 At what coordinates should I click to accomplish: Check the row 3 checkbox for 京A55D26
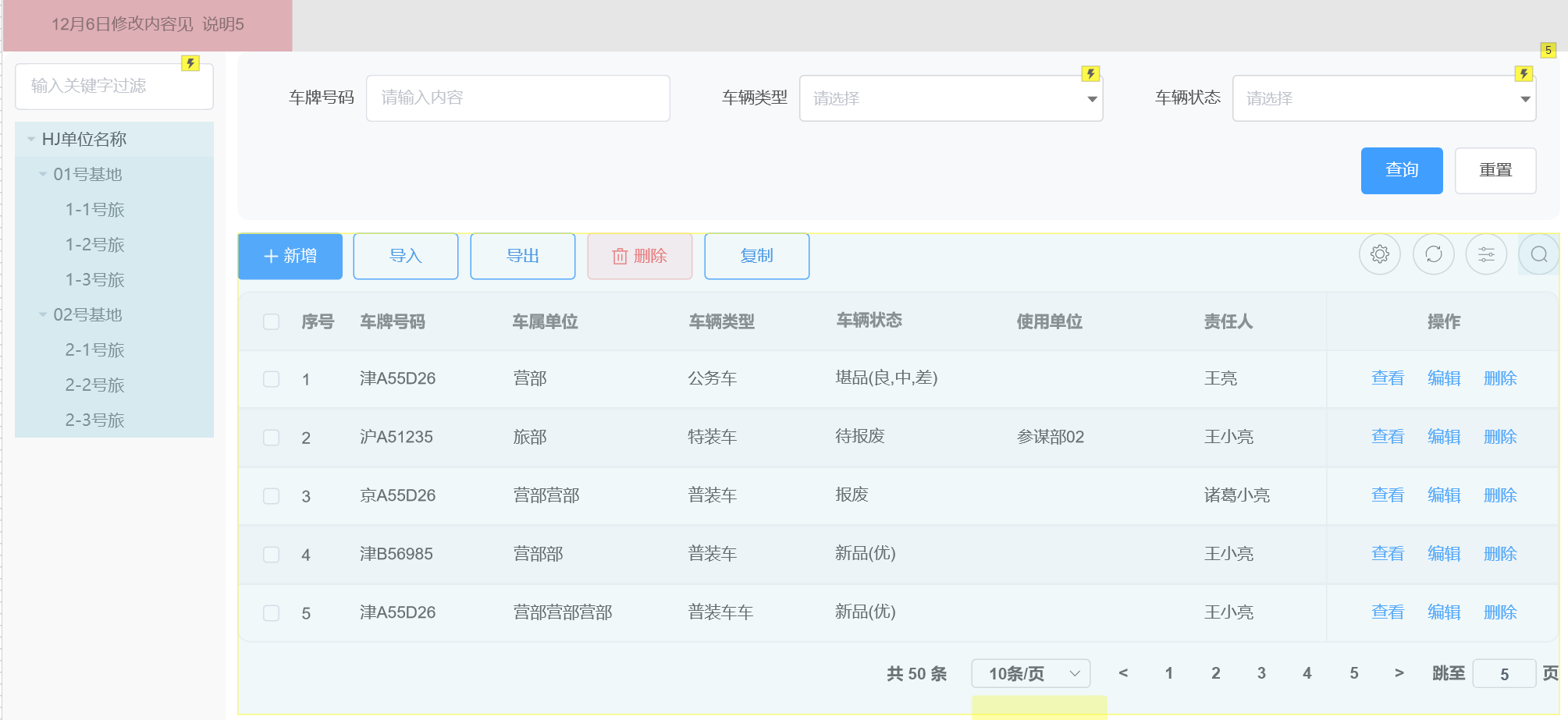271,496
